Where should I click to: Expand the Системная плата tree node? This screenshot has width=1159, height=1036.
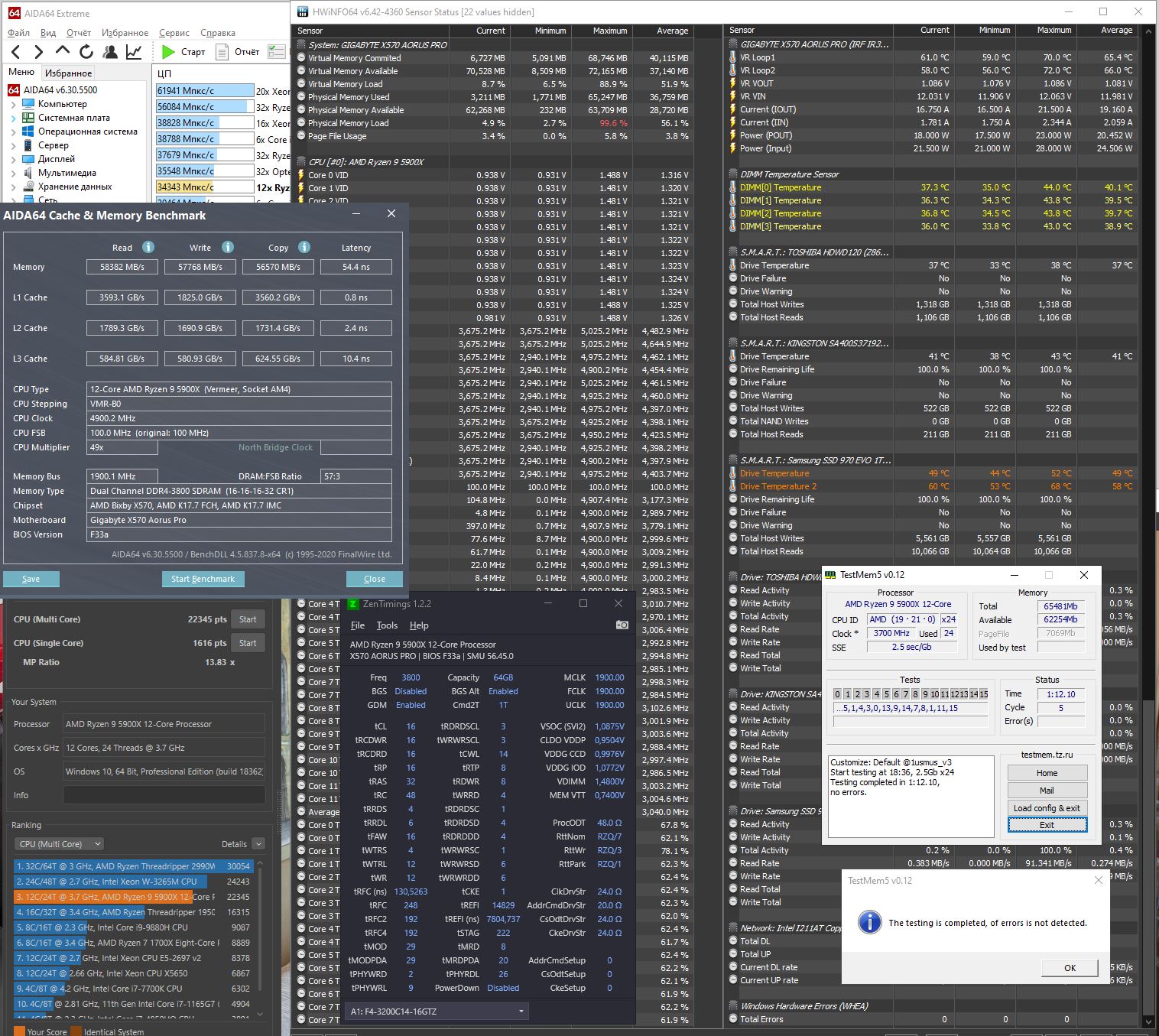13,118
